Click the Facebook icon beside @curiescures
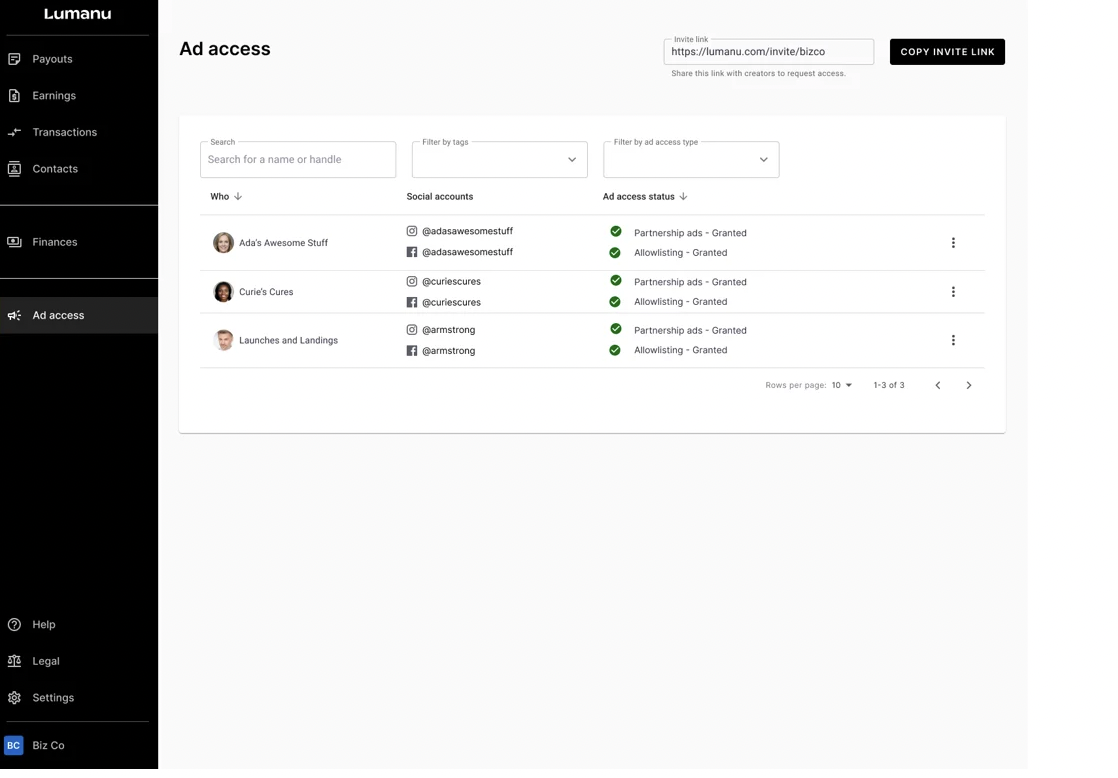 click(x=412, y=302)
